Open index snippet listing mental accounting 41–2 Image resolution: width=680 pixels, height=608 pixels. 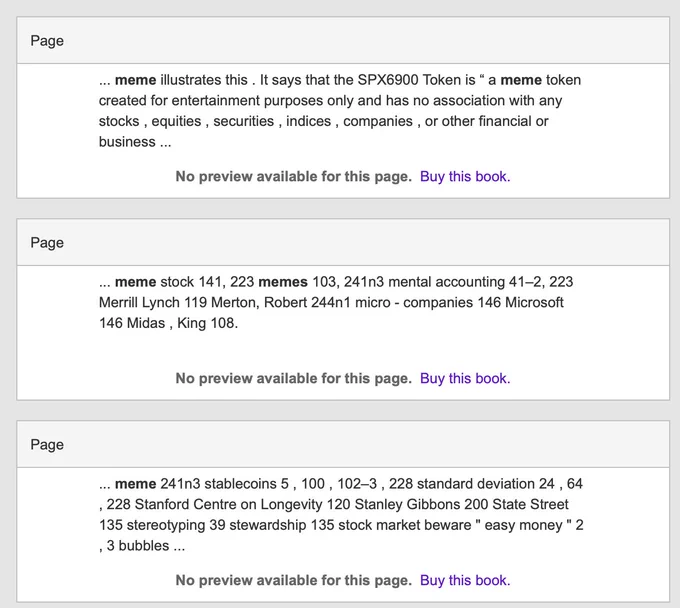[336, 302]
